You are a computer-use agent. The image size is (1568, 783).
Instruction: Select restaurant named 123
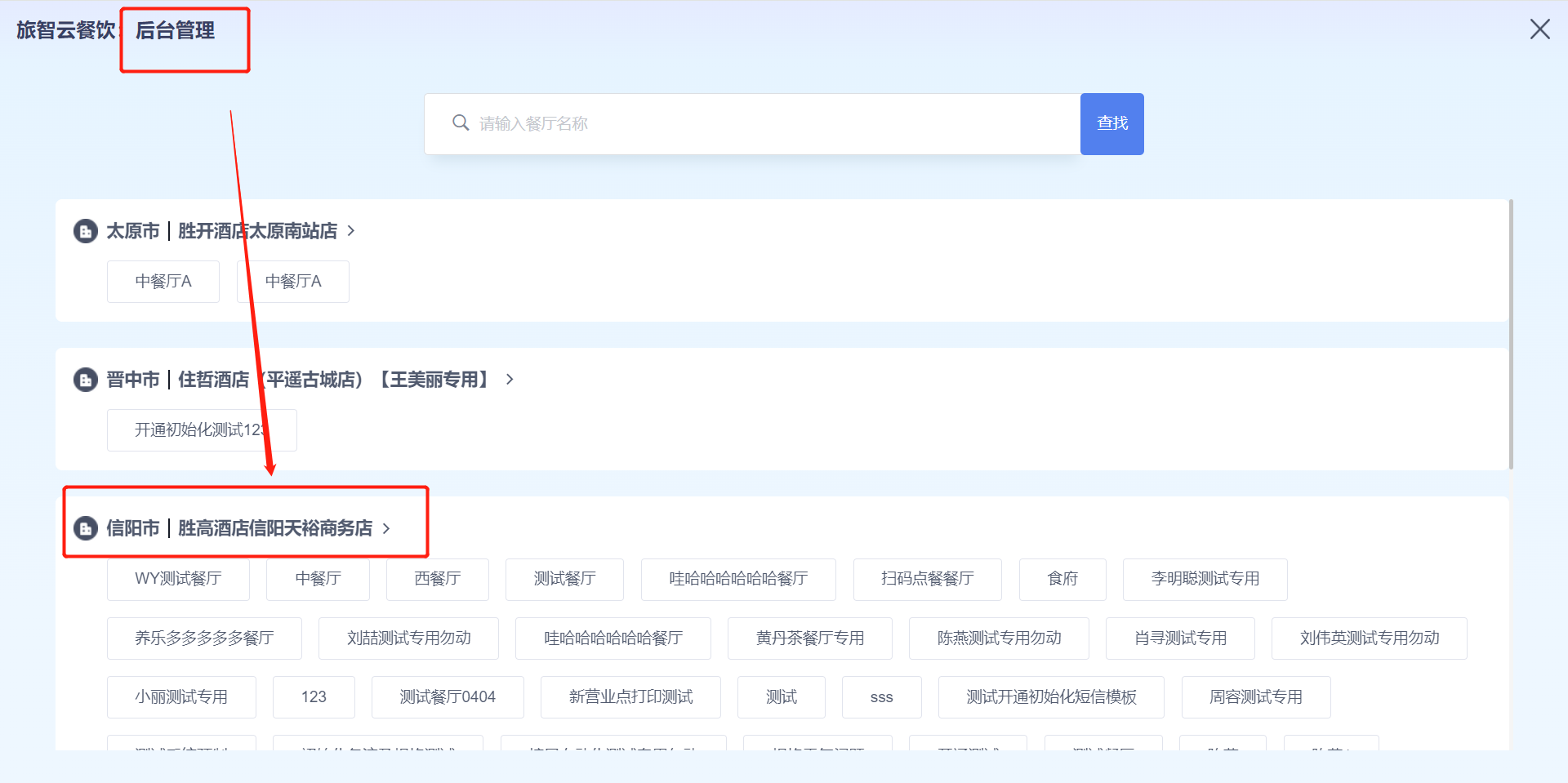point(314,697)
